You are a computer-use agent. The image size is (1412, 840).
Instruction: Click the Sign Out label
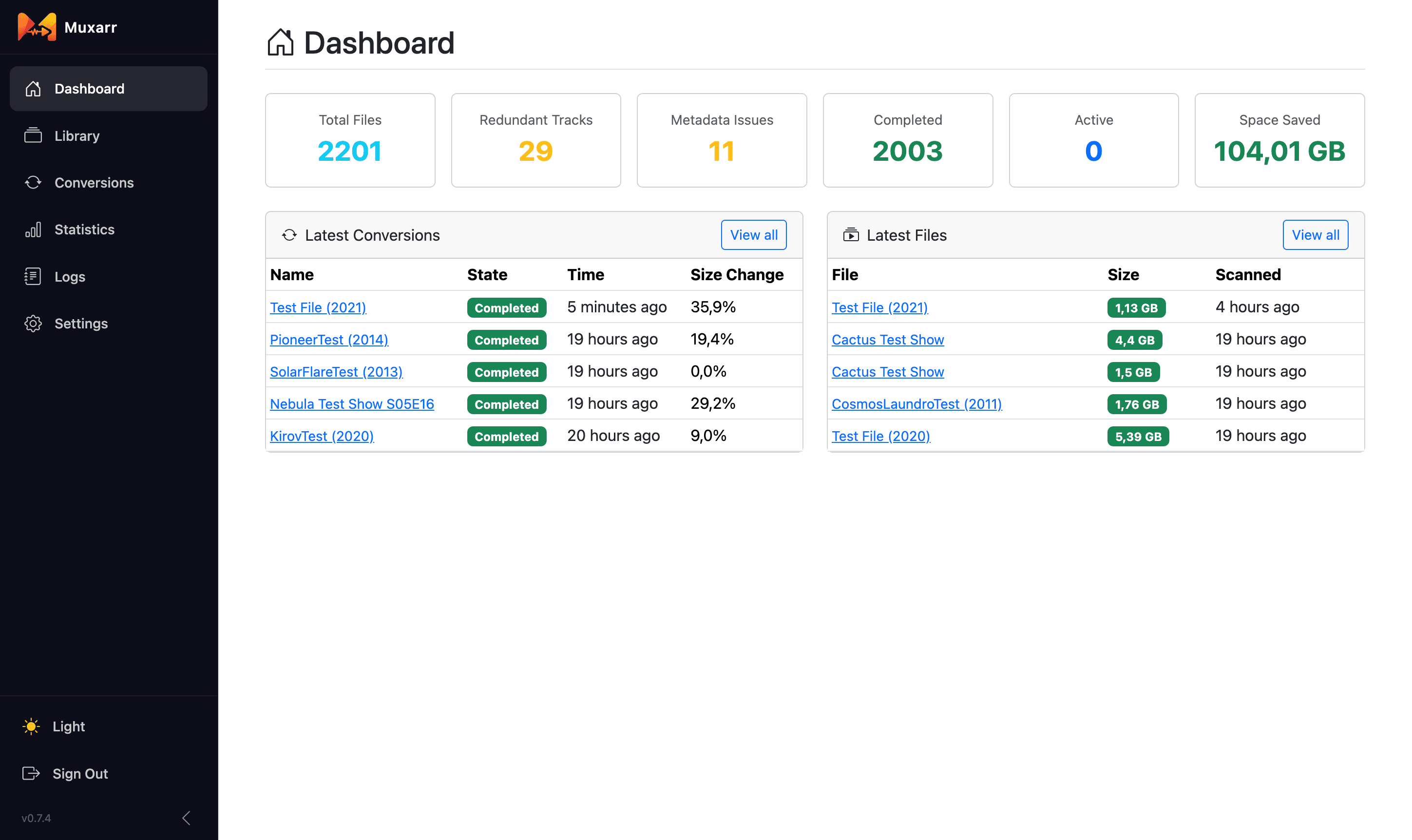coord(80,774)
